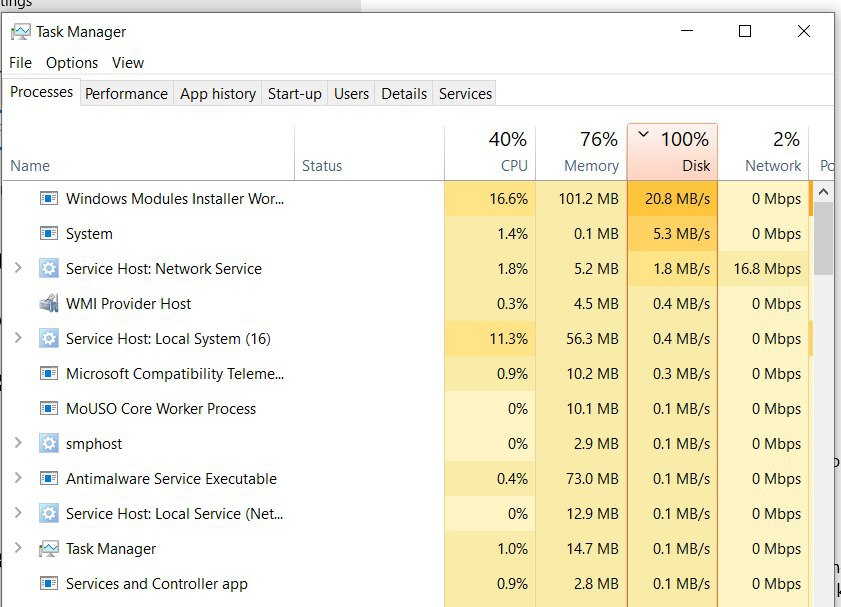
Task: Click the sort arrow on Disk column
Action: (644, 135)
